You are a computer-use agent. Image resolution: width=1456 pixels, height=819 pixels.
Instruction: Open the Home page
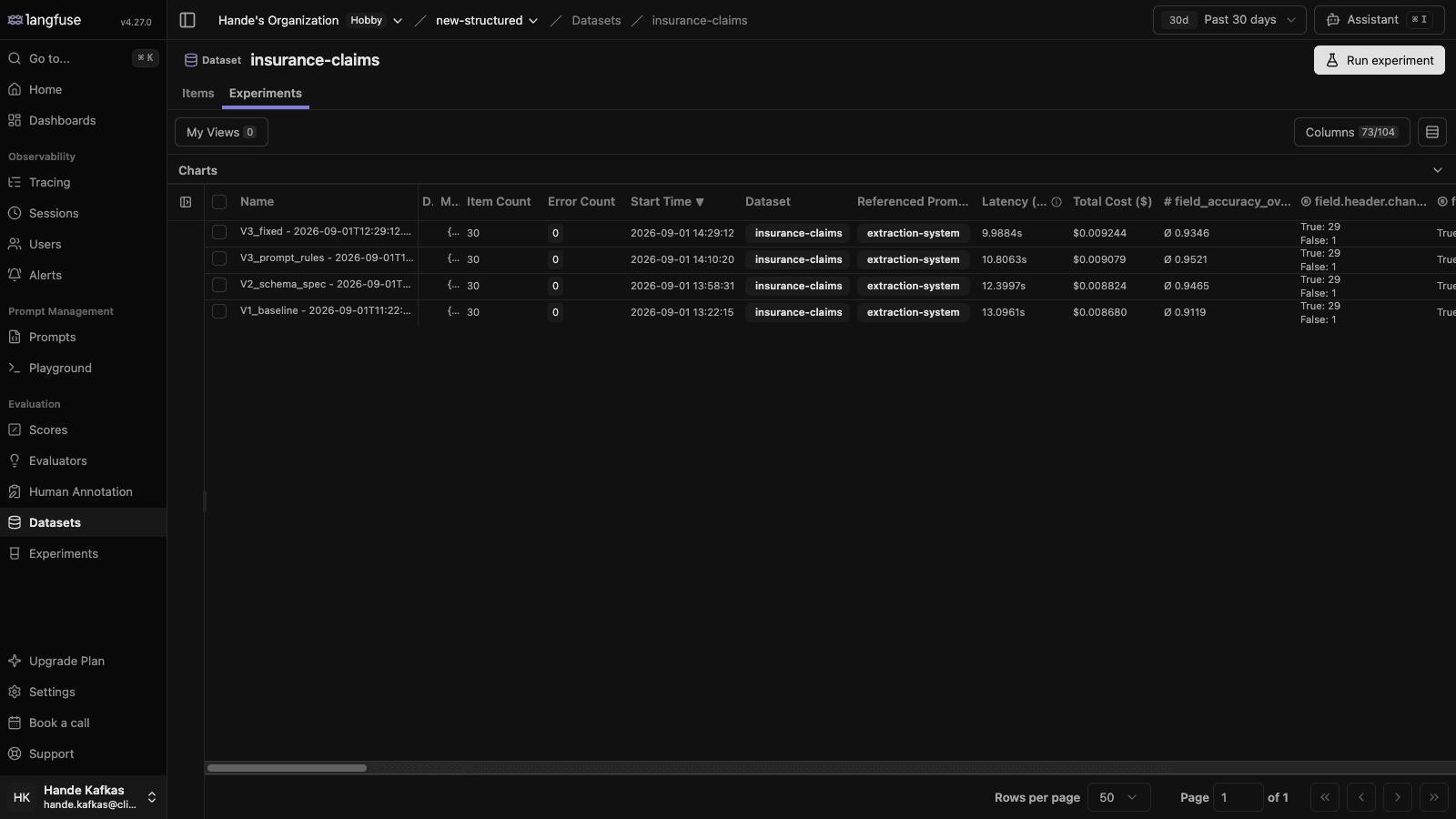[83, 89]
